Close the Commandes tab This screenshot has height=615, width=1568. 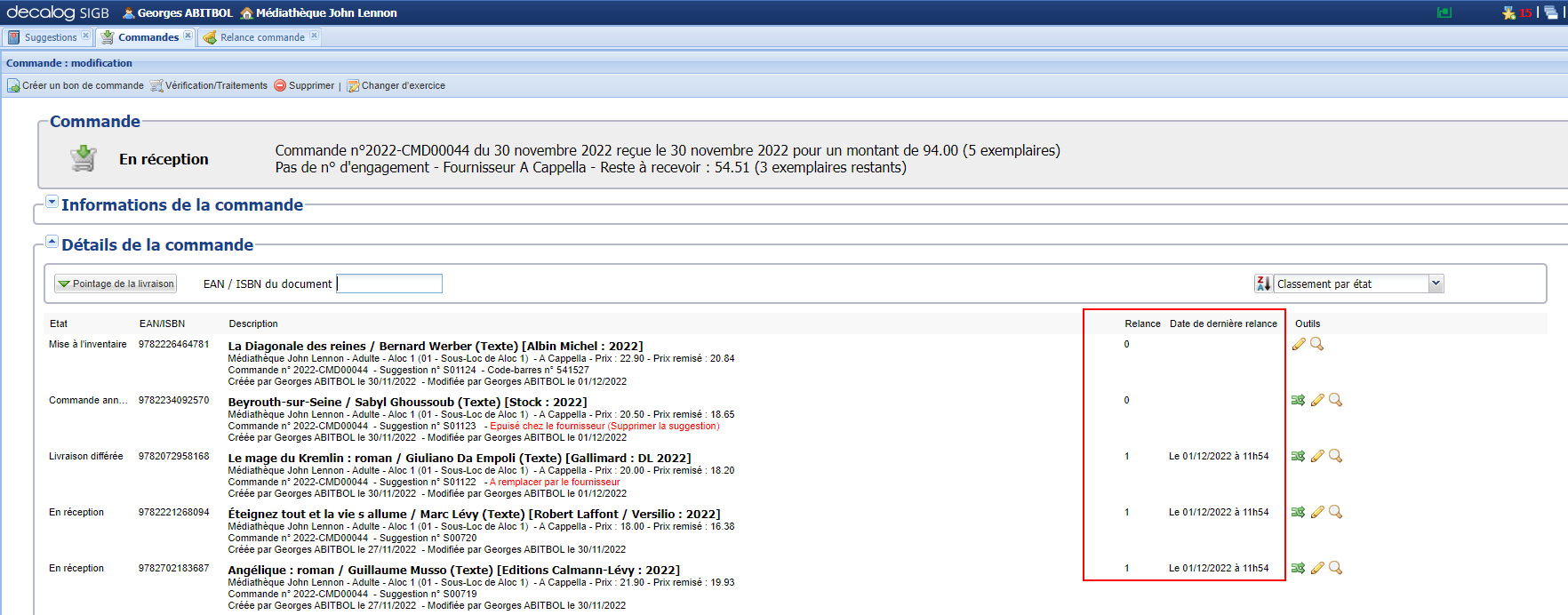coord(188,36)
